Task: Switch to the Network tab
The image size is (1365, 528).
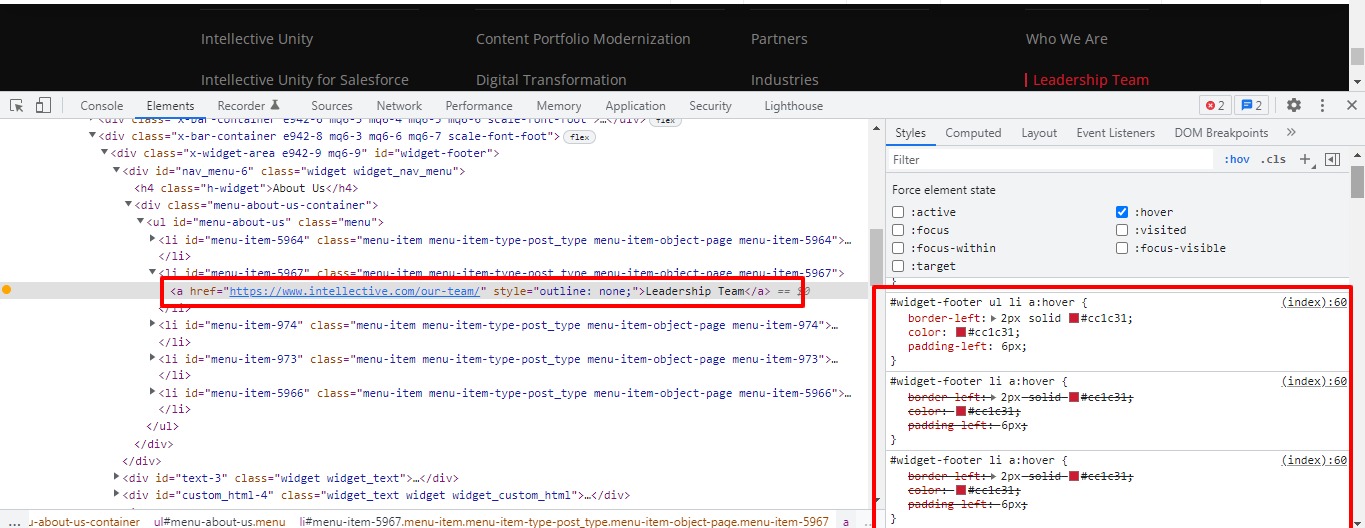Action: coord(399,106)
